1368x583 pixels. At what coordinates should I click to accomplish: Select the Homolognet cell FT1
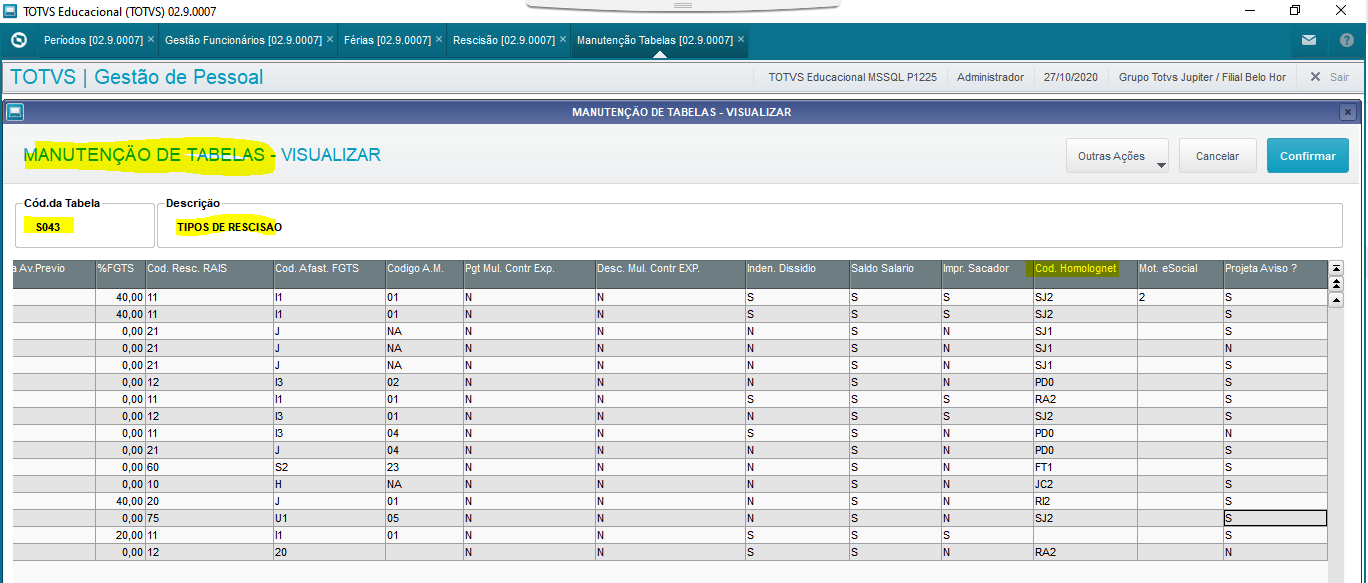pyautogui.click(x=1085, y=467)
